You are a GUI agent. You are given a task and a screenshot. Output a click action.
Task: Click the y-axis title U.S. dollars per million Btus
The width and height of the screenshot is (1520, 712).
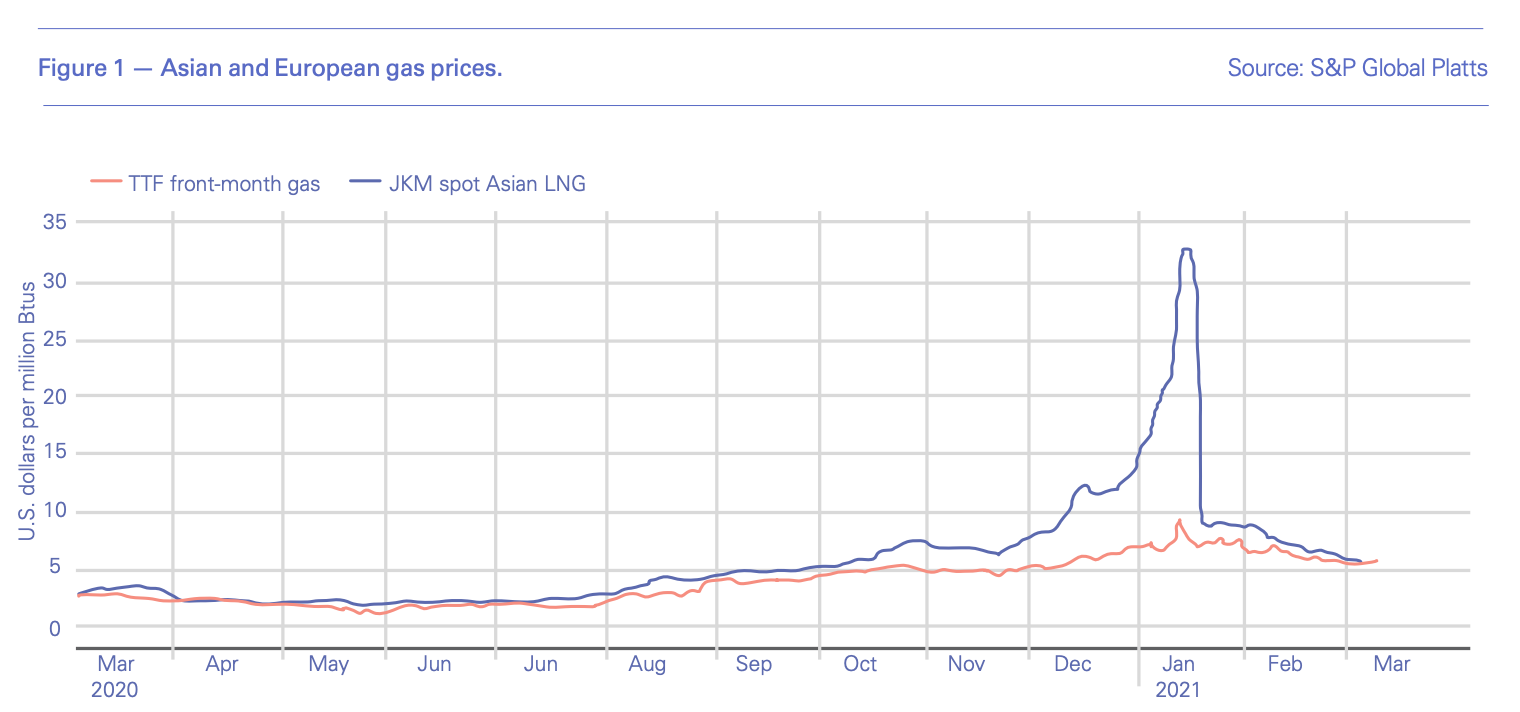(27, 412)
